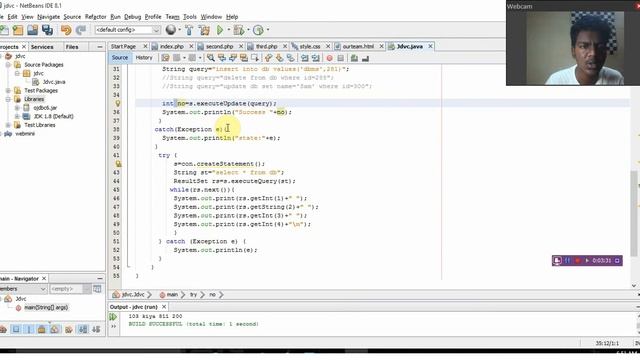Click the Build Project hammer icon
Image resolution: width=640 pixels, height=360 pixels.
click(189, 30)
